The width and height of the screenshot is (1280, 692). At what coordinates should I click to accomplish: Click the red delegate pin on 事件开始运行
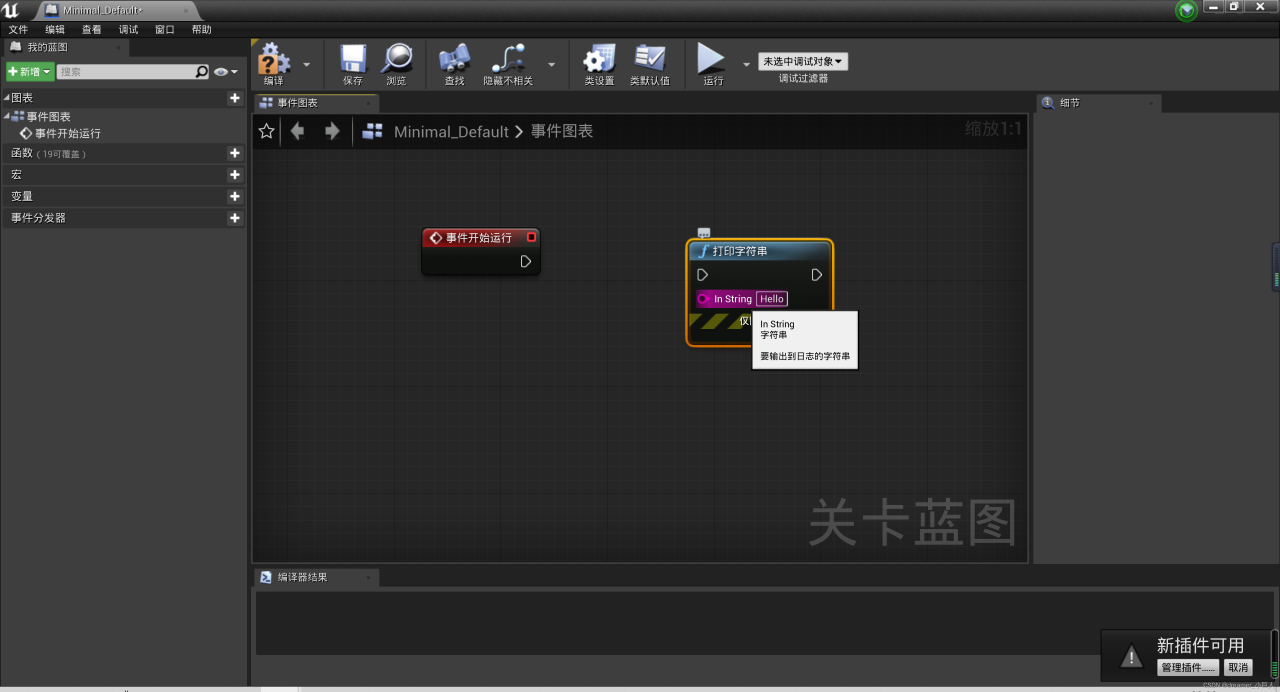532,237
